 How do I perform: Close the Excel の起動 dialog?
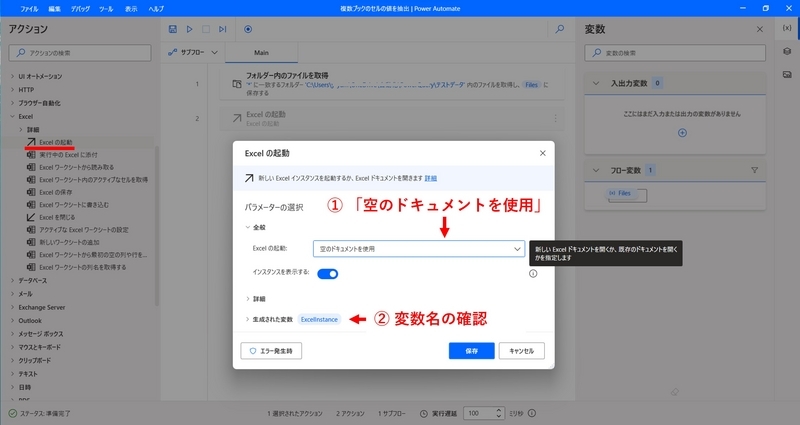pyautogui.click(x=542, y=153)
